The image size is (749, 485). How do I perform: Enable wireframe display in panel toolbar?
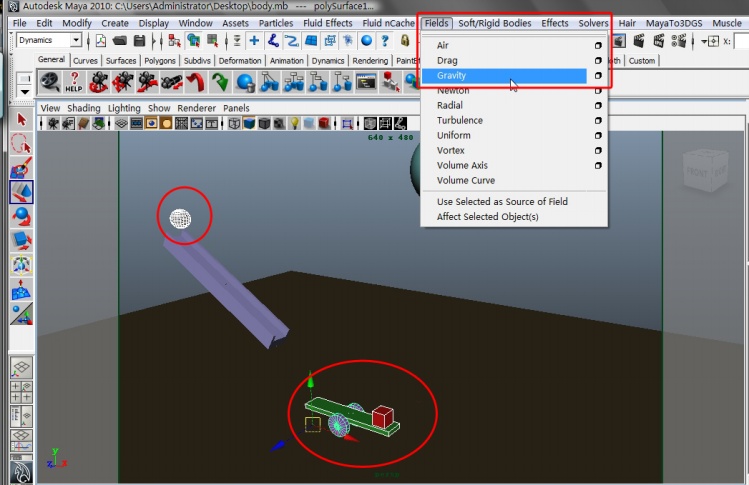pos(234,124)
